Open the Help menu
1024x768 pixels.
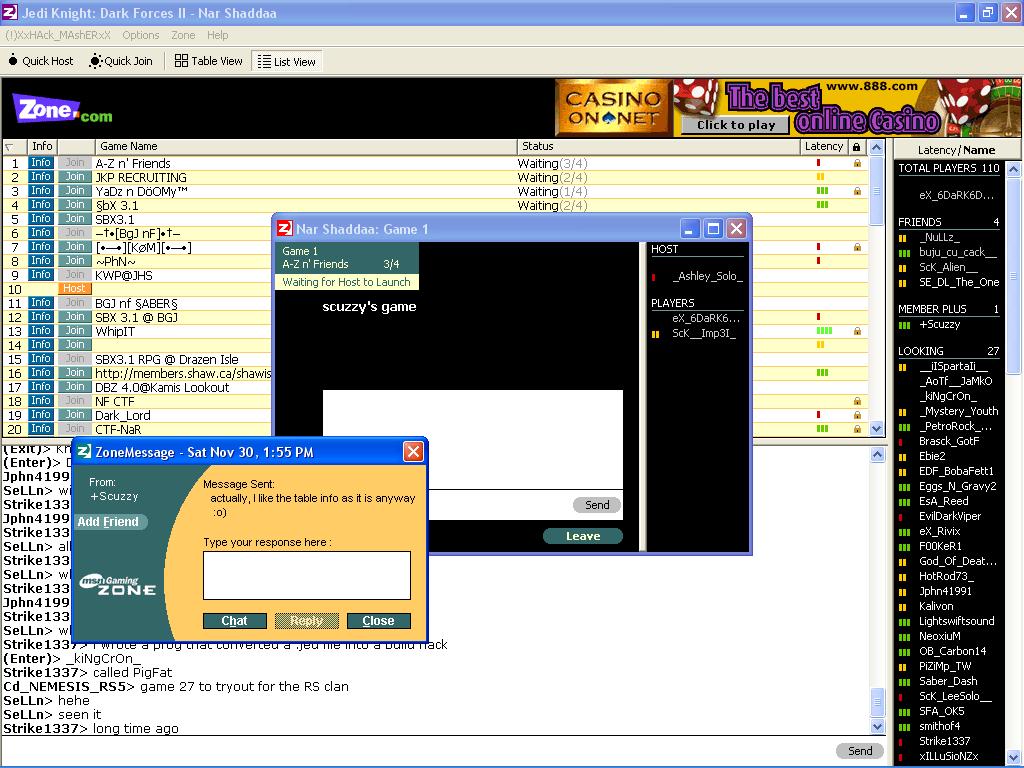point(217,35)
